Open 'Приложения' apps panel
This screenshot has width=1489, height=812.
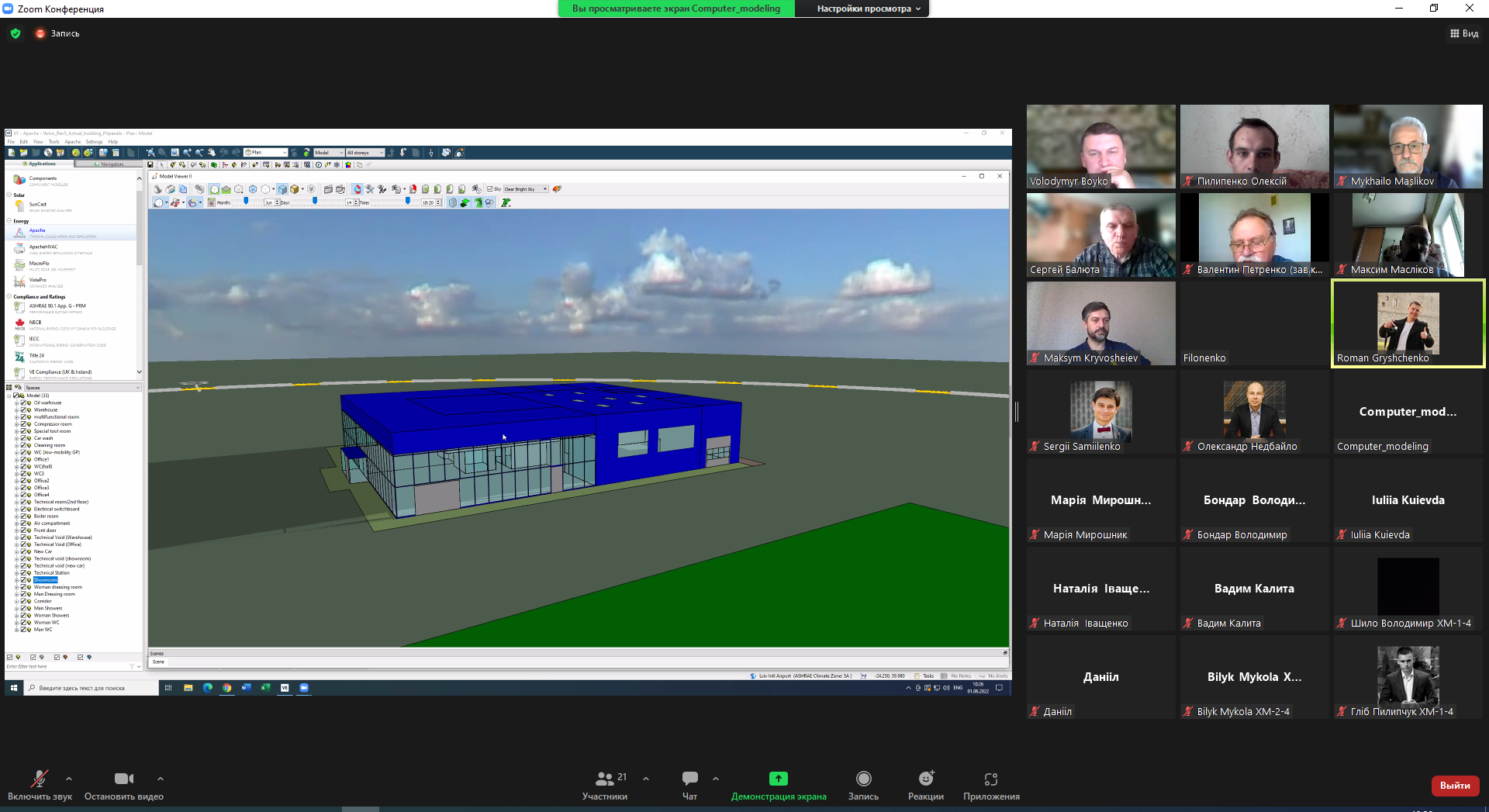click(x=991, y=785)
